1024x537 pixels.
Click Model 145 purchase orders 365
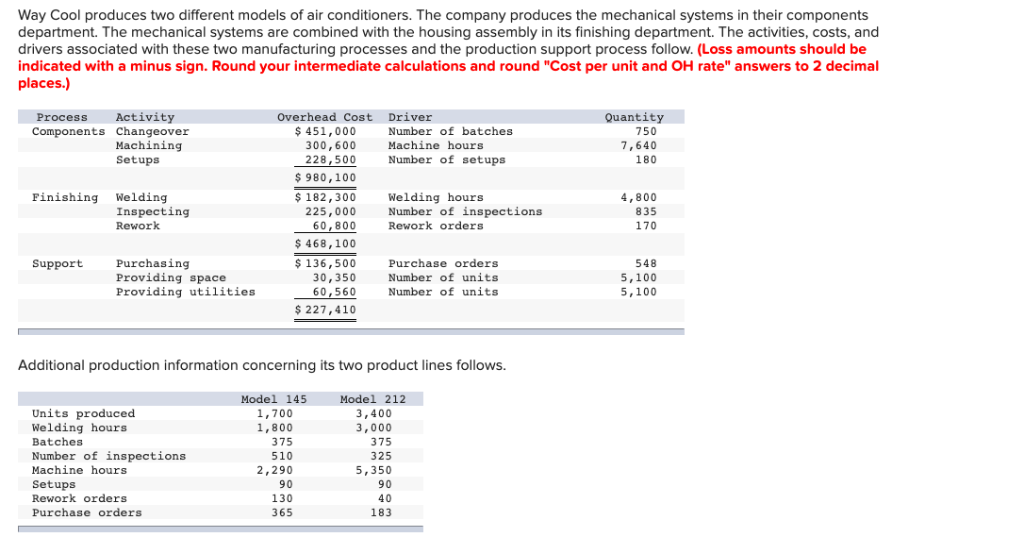(x=282, y=513)
